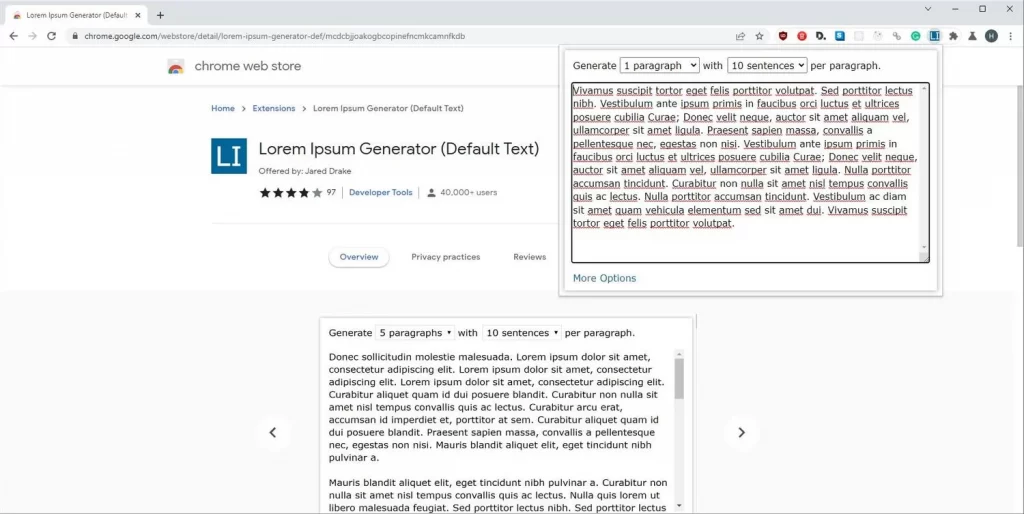Bookmark this page with the star icon
Screen dimensions: 1024x514
tap(760, 36)
